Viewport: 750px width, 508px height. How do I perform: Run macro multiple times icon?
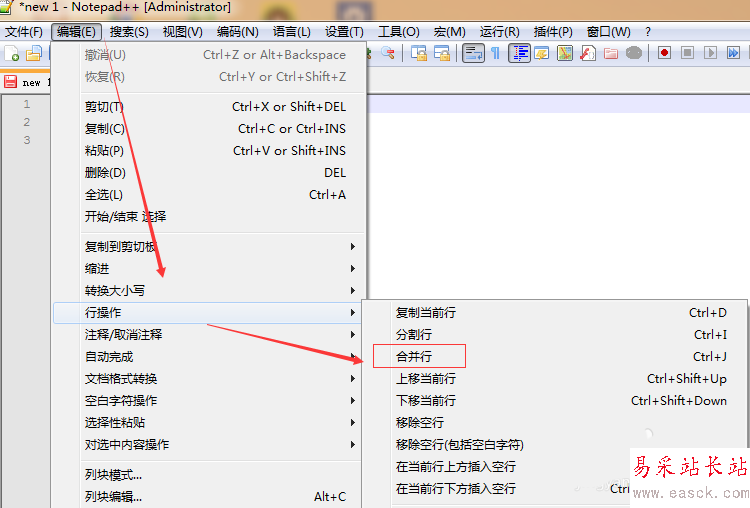[733, 53]
